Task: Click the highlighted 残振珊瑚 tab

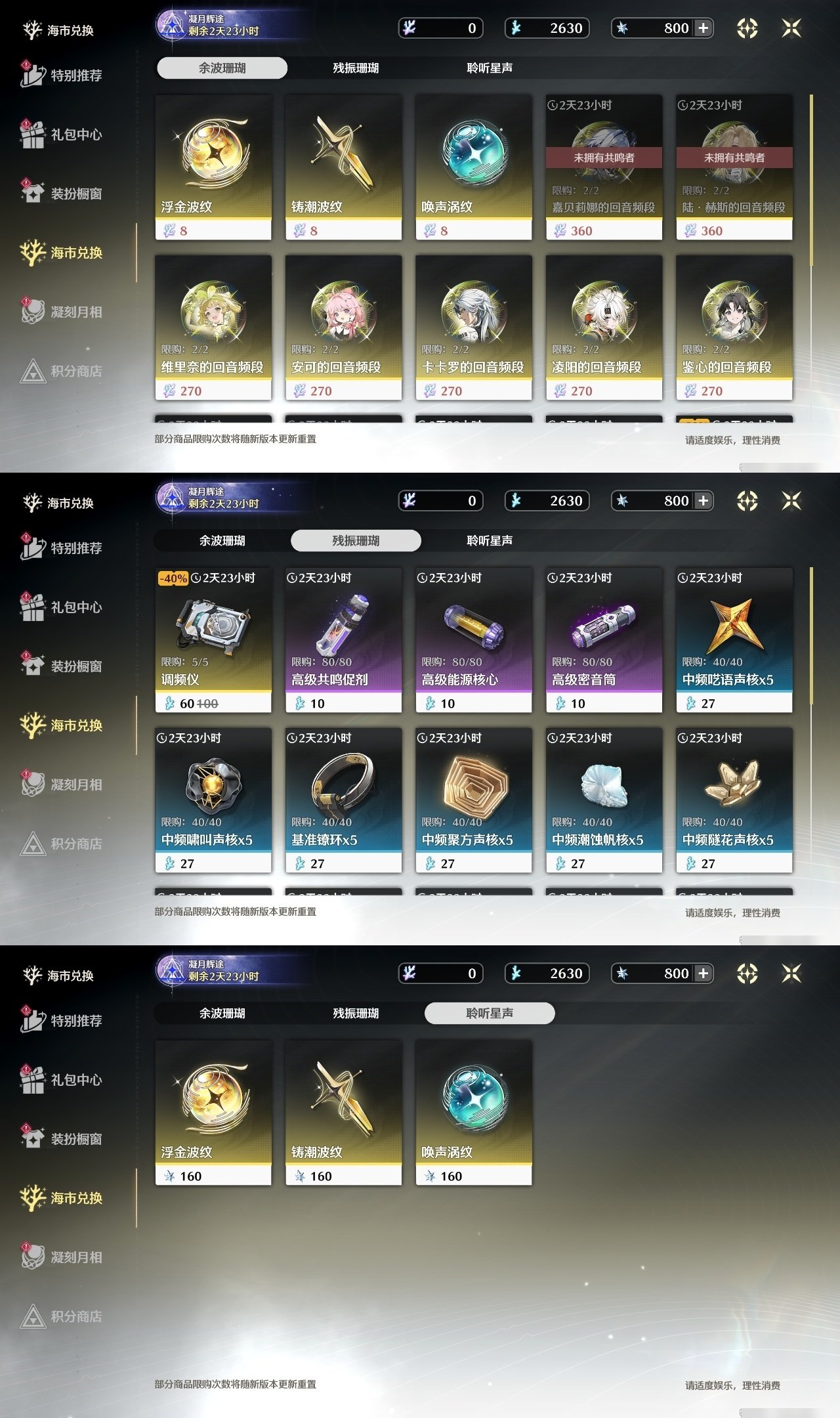Action: click(x=356, y=540)
